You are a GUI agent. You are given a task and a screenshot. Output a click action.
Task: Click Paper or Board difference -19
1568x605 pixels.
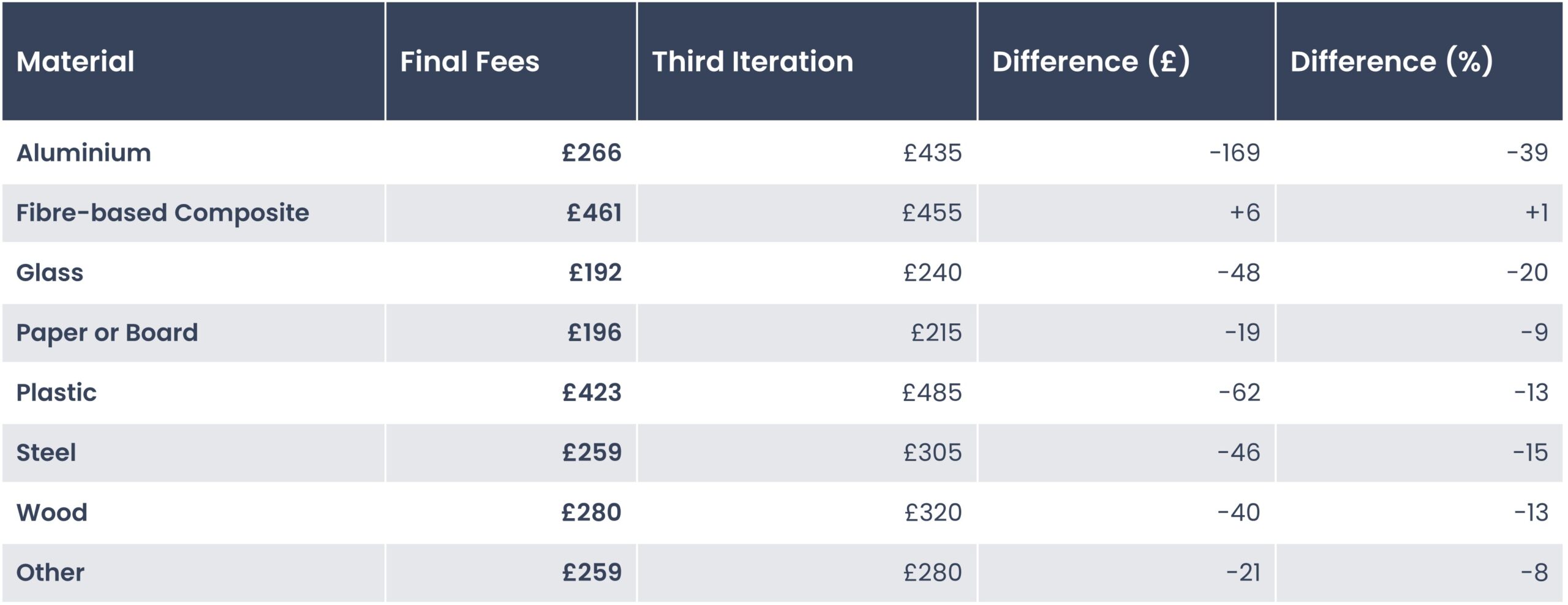(x=1242, y=333)
